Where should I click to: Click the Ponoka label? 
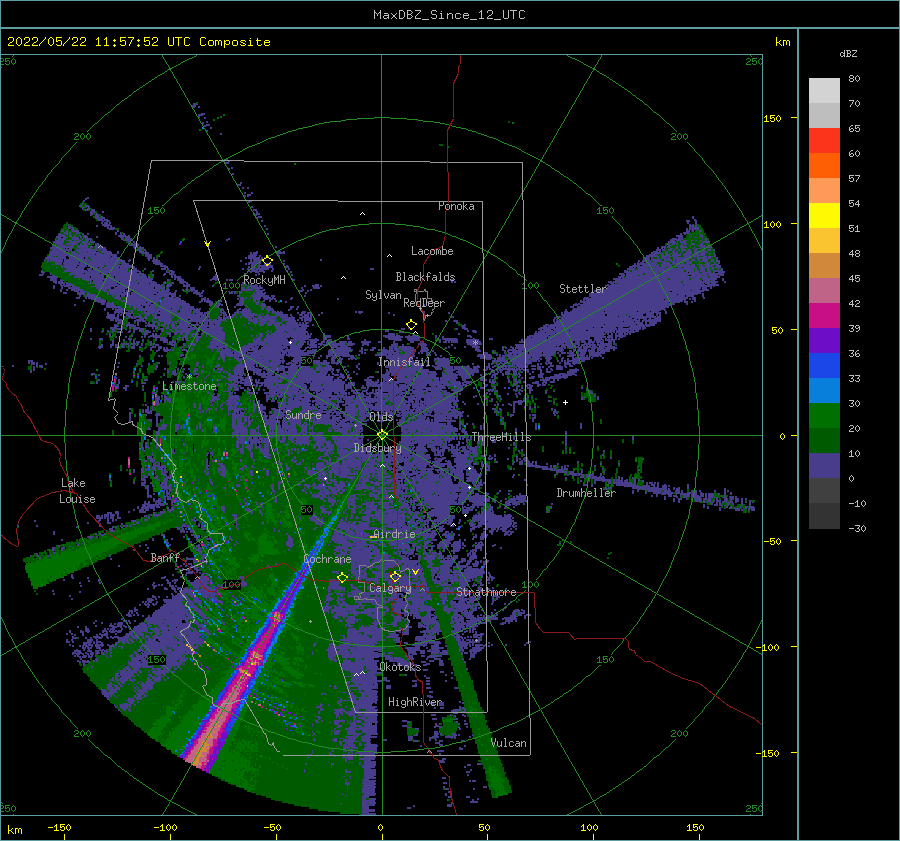[456, 206]
